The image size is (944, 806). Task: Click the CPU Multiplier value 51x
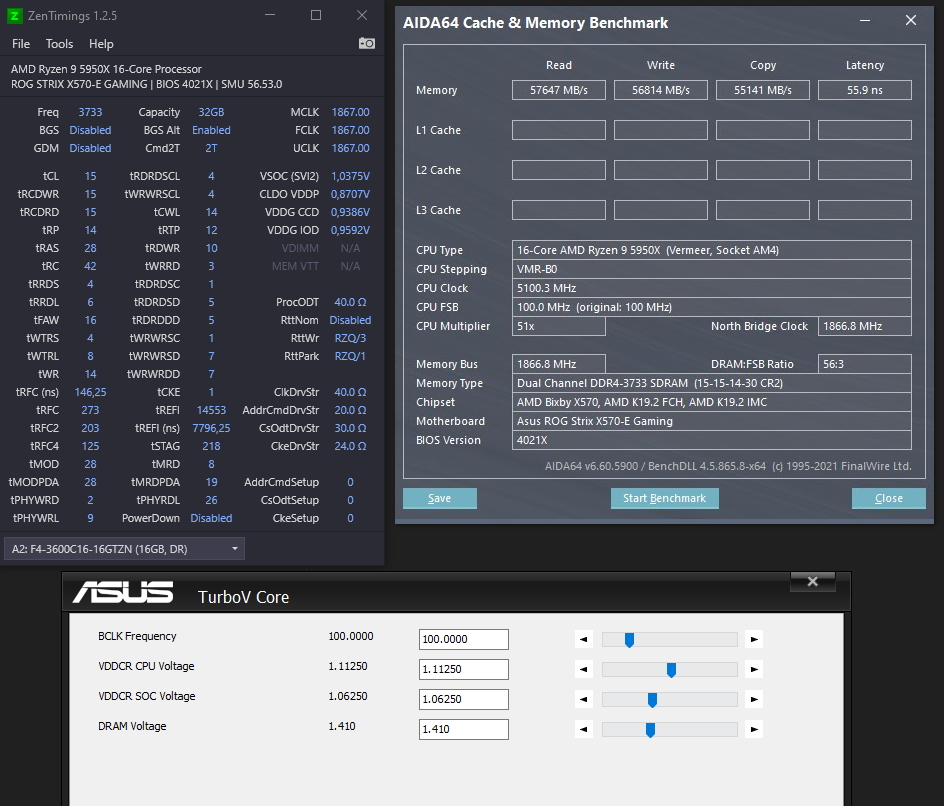pos(559,326)
